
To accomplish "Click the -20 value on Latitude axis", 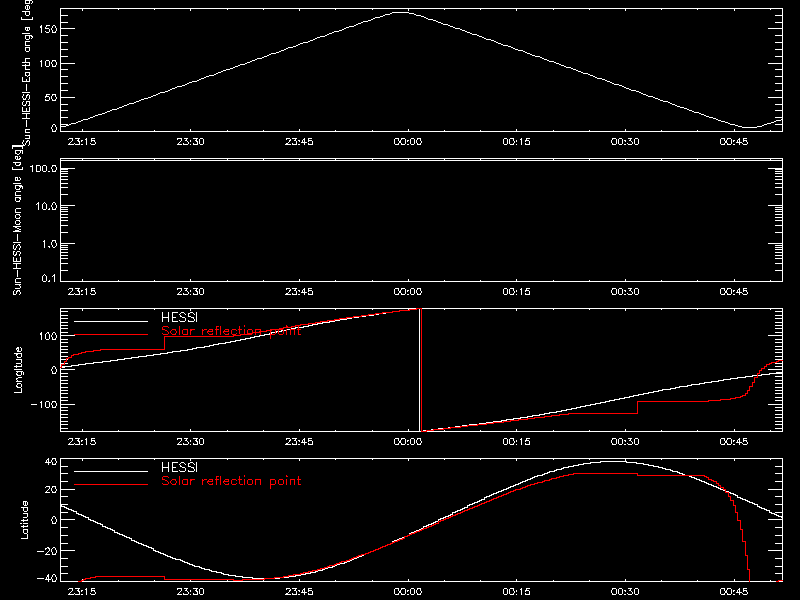I will 47,551.
